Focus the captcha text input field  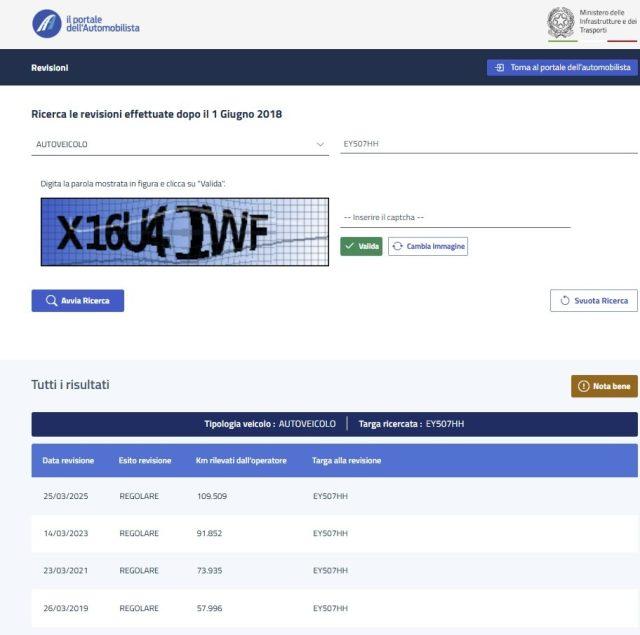point(455,217)
